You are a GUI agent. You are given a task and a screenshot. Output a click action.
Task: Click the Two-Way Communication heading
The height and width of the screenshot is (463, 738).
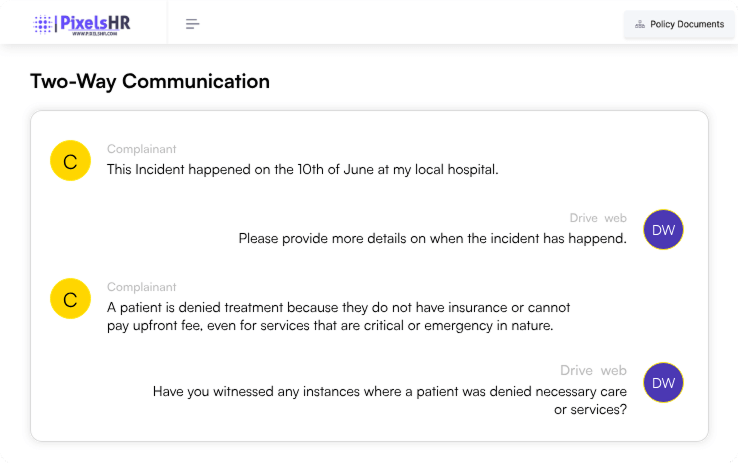[150, 82]
